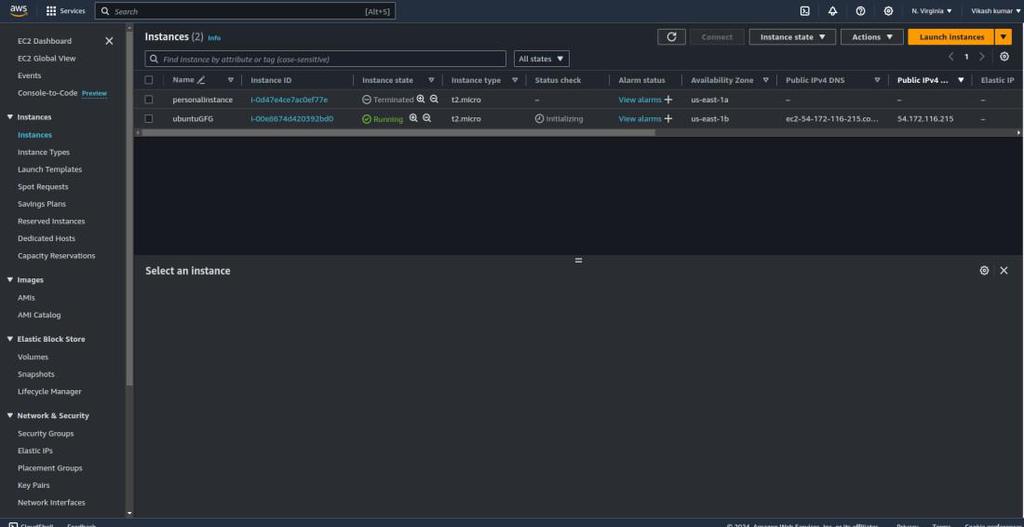Open the All states filter dropdown
The height and width of the screenshot is (527, 1024).
tap(541, 59)
